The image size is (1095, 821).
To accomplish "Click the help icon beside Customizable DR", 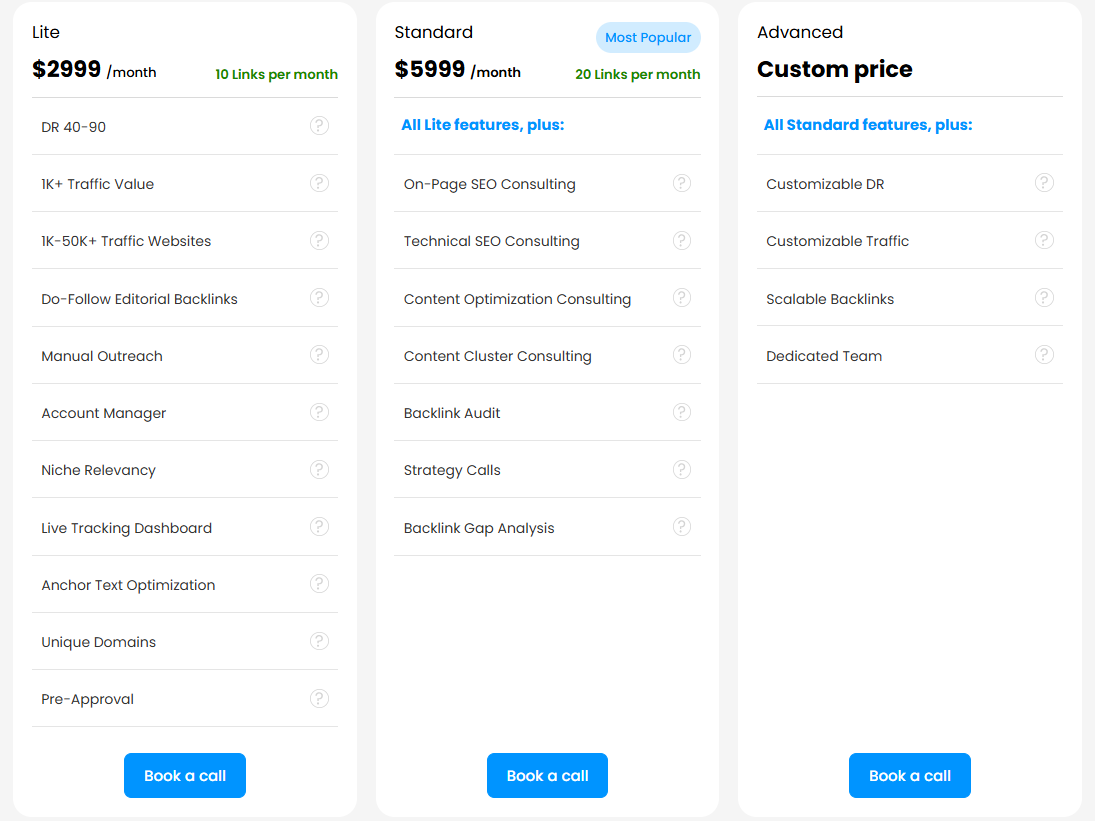I will [x=1044, y=183].
